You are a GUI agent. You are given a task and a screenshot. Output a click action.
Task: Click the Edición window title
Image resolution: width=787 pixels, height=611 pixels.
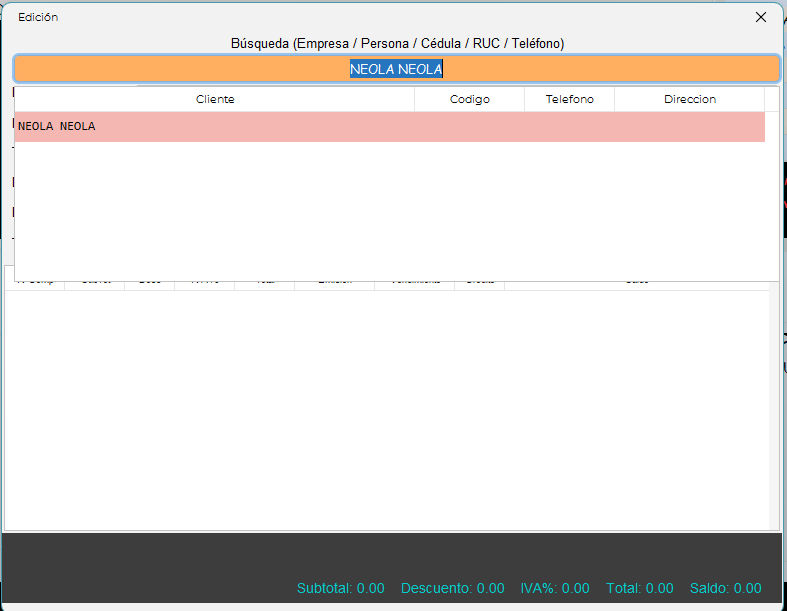coord(38,17)
